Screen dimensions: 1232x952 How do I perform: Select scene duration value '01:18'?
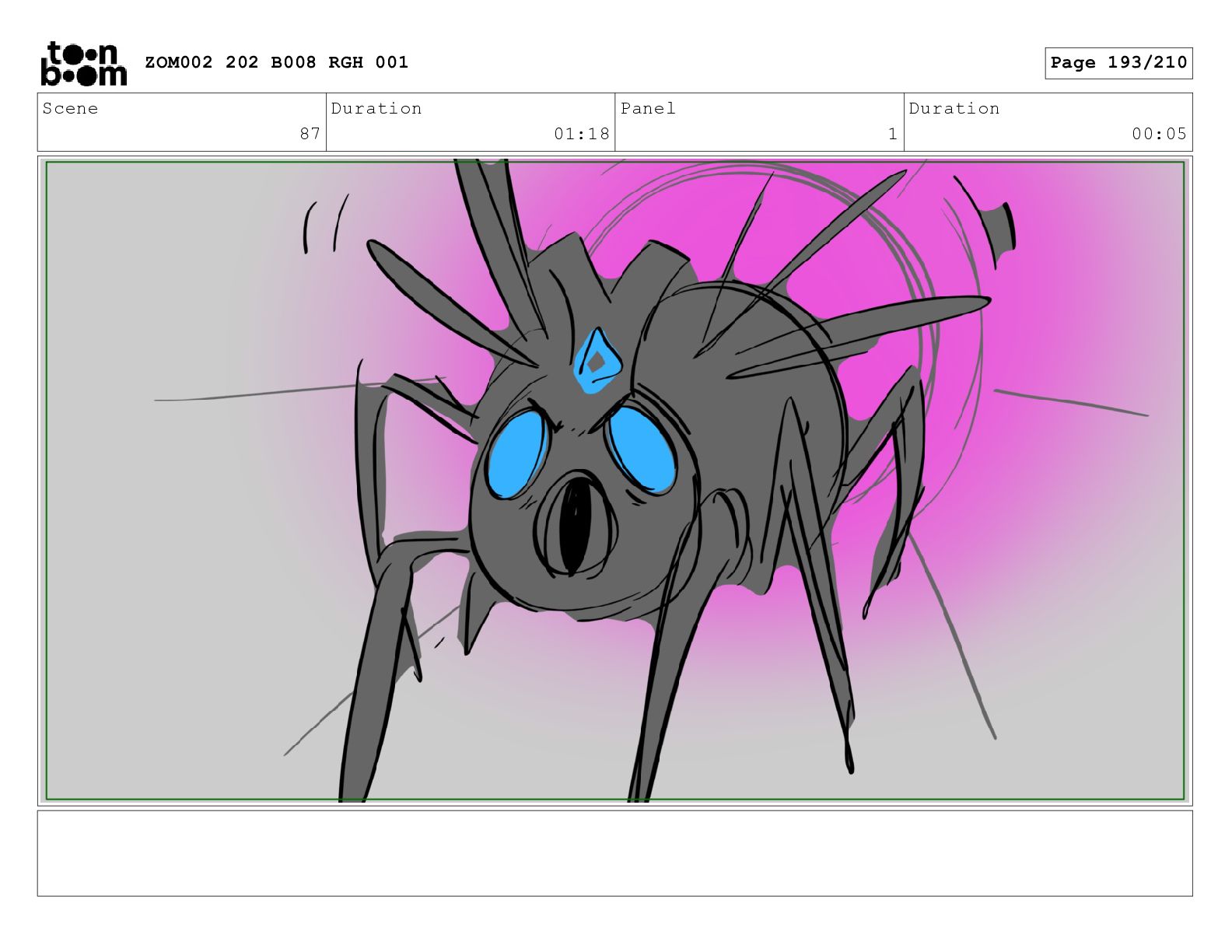pyautogui.click(x=582, y=134)
